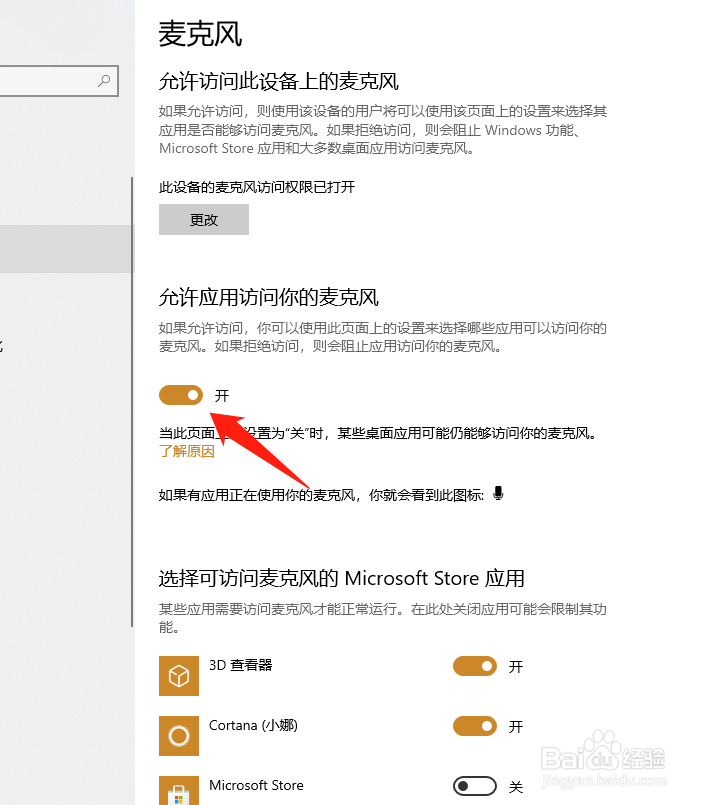Enable microphone toggle for Microsoft Store
The height and width of the screenshot is (805, 706).
[x=475, y=786]
